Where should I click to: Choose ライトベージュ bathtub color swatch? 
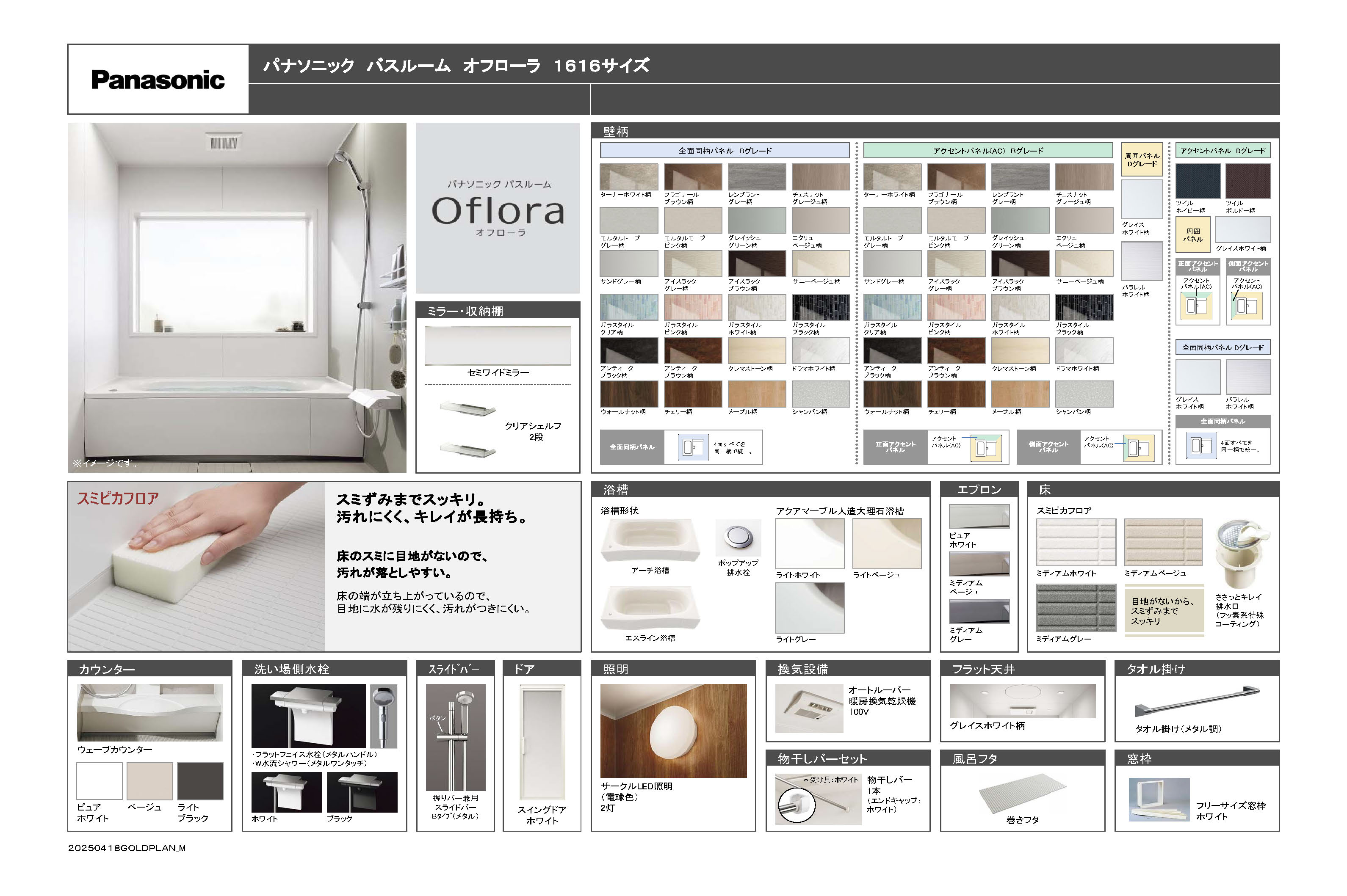pos(887,543)
